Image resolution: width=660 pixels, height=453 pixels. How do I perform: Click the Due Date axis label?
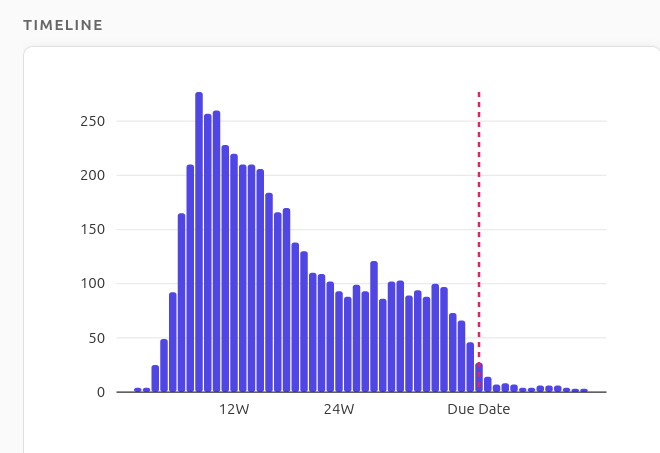point(478,409)
